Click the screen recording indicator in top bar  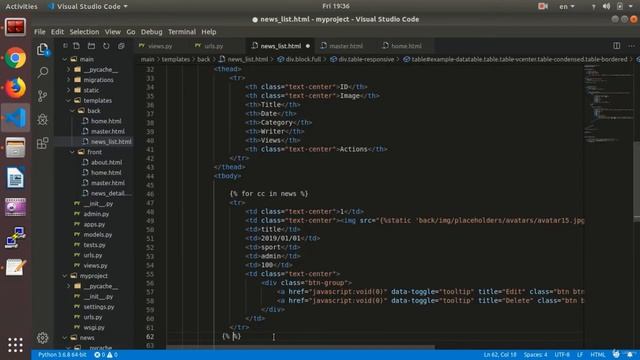click(x=543, y=6)
